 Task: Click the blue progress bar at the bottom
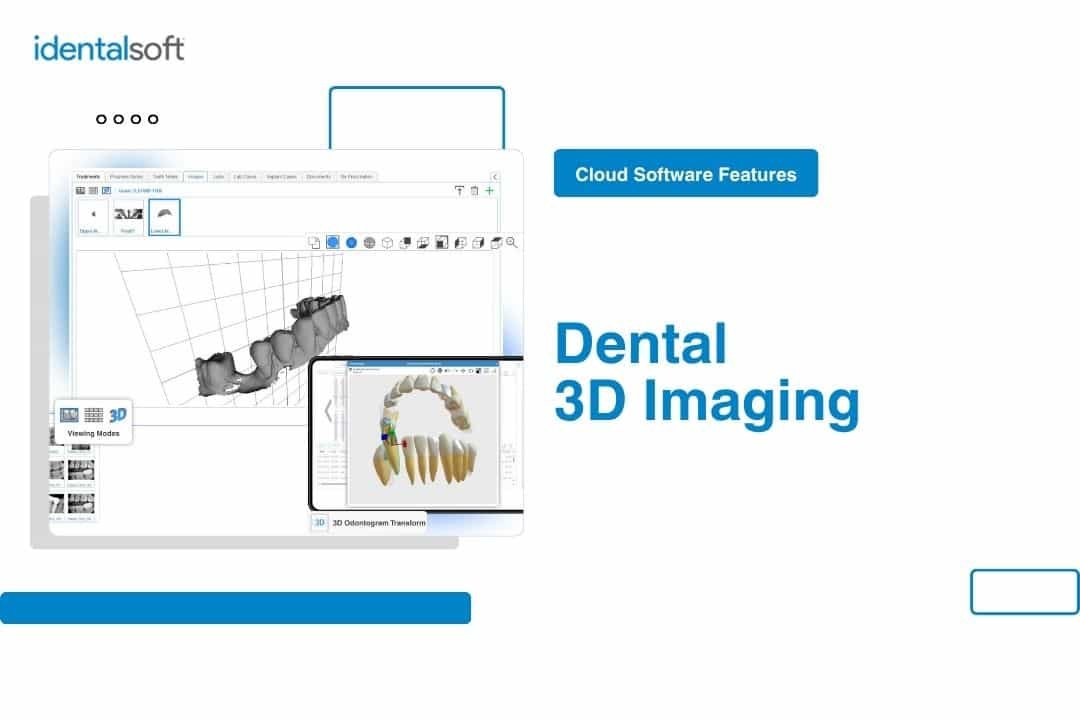click(x=235, y=607)
